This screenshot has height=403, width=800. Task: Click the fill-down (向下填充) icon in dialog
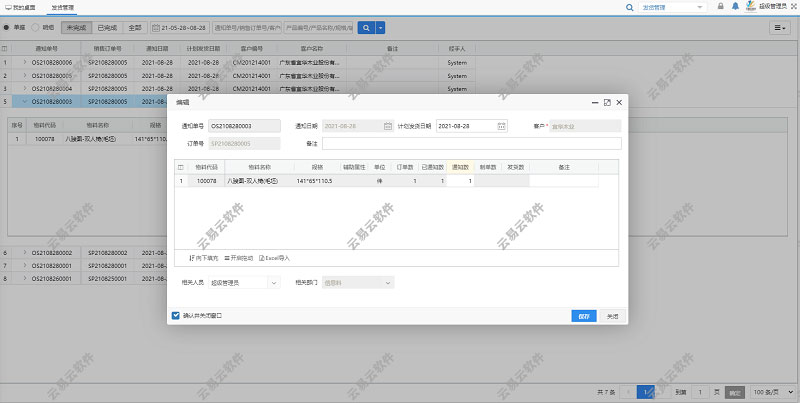192,258
